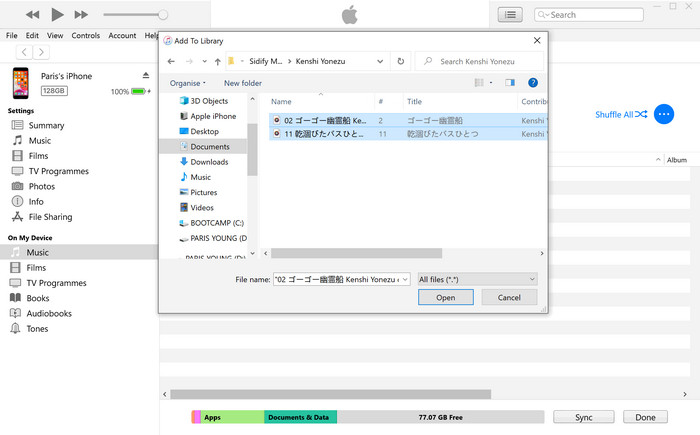Screen dimensions: 700x435
Task: Open dialog help icon
Action: [533, 83]
